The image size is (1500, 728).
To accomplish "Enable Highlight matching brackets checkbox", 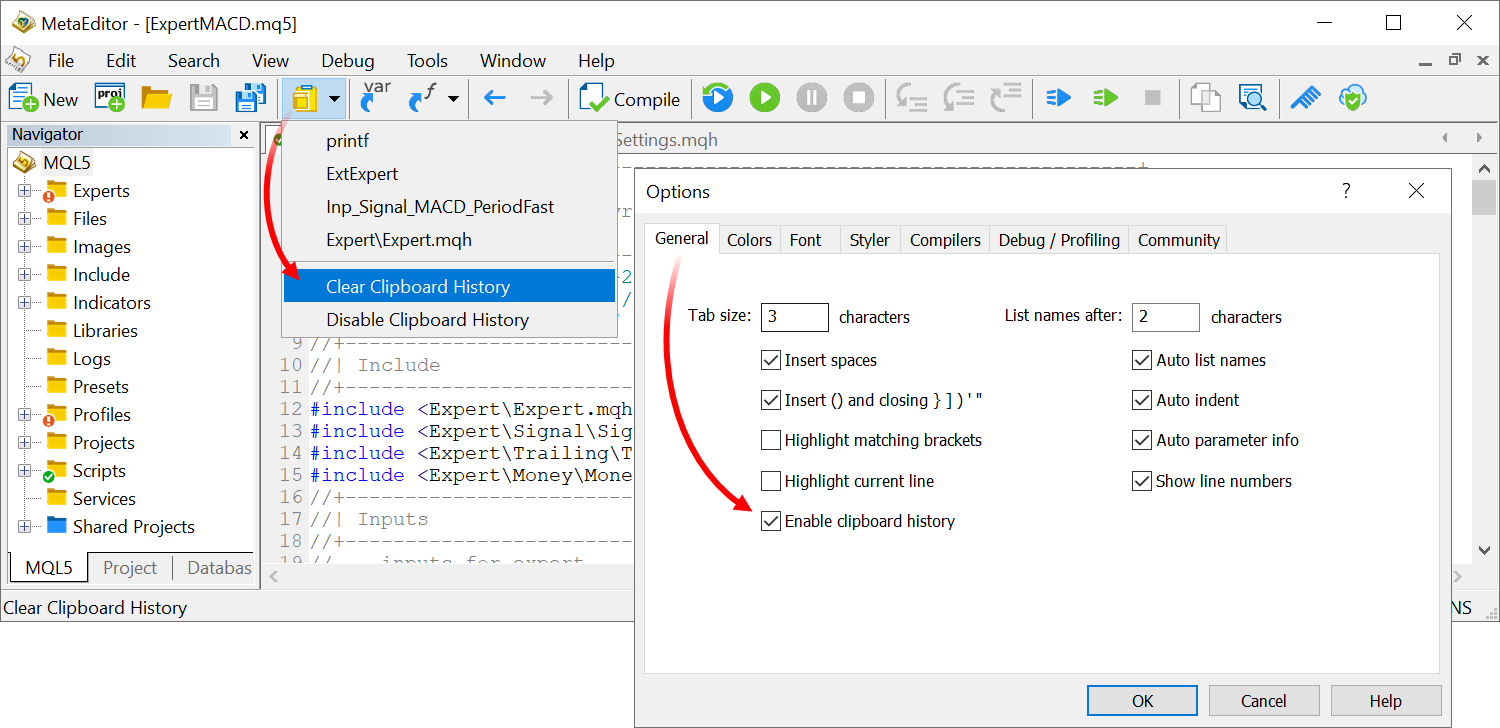I will click(771, 440).
